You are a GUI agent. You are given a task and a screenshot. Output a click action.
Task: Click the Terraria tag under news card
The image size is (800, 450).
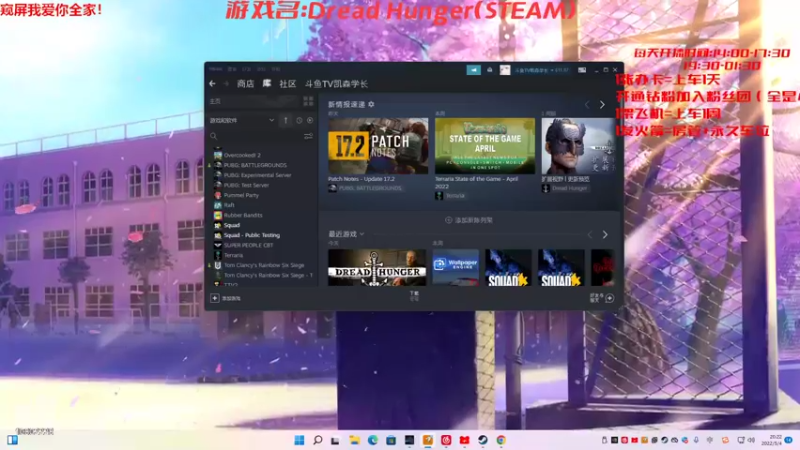coord(455,196)
